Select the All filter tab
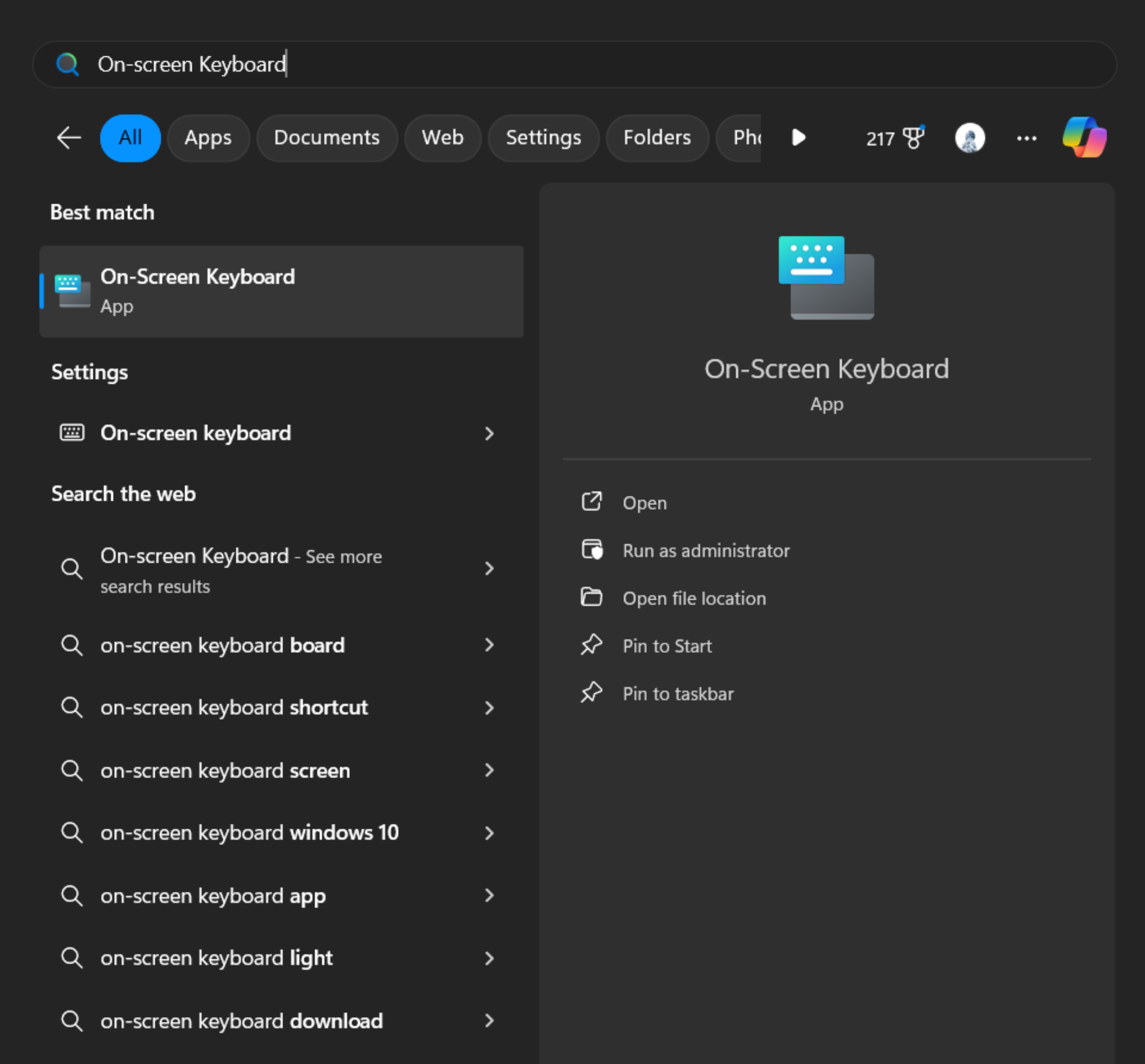 click(130, 138)
